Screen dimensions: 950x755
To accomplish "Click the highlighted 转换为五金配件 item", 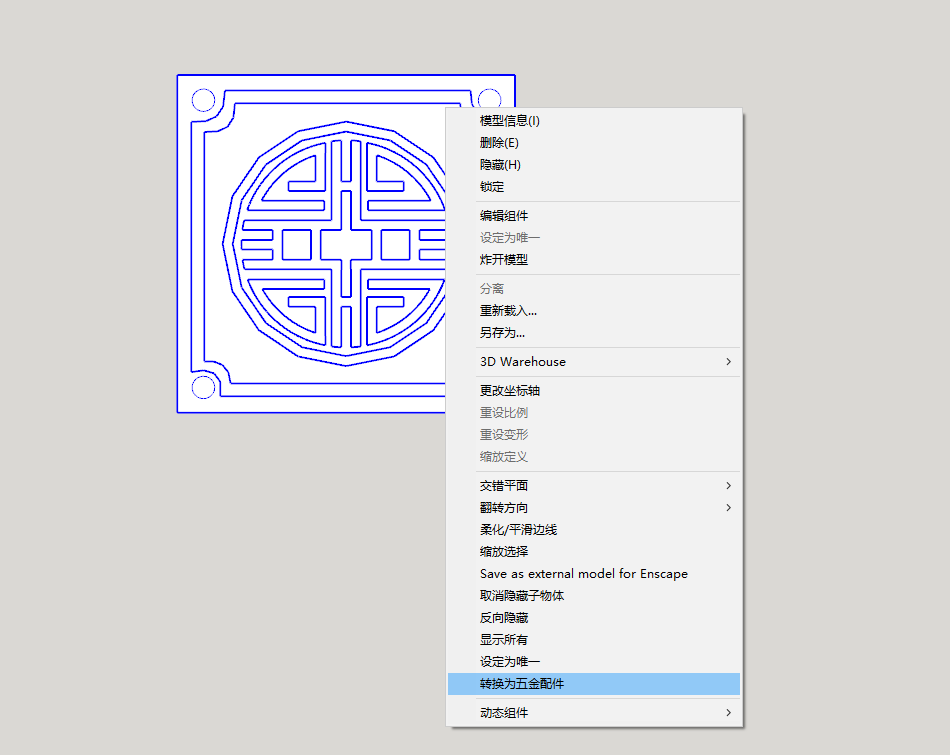I will pyautogui.click(x=522, y=685).
